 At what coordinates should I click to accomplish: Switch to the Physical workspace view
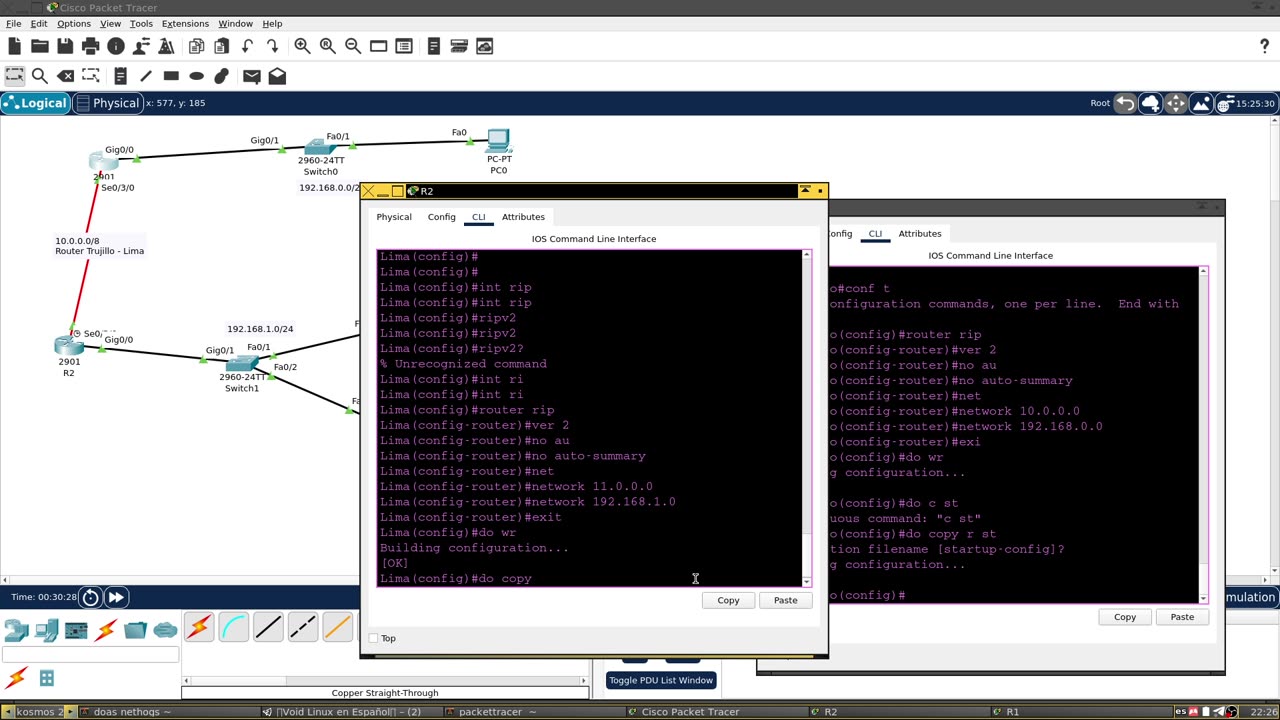click(108, 103)
